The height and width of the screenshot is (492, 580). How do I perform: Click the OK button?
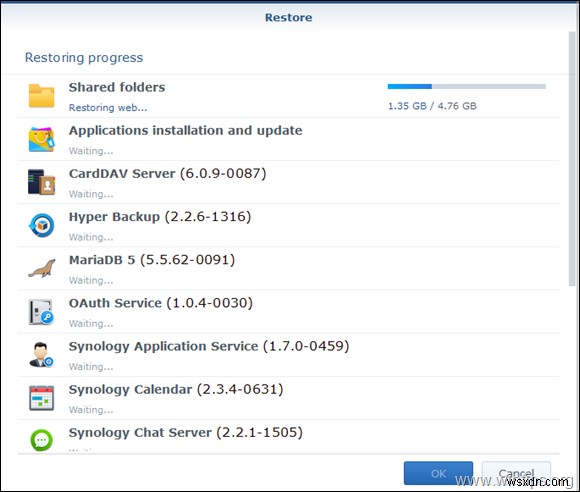click(438, 473)
